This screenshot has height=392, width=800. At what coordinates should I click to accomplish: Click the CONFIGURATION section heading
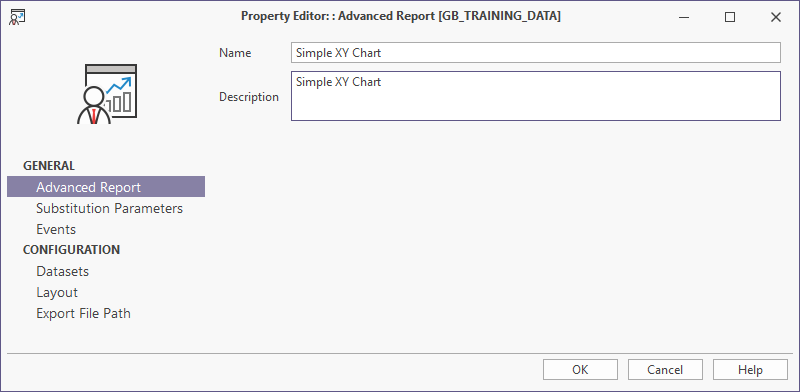[x=71, y=250]
